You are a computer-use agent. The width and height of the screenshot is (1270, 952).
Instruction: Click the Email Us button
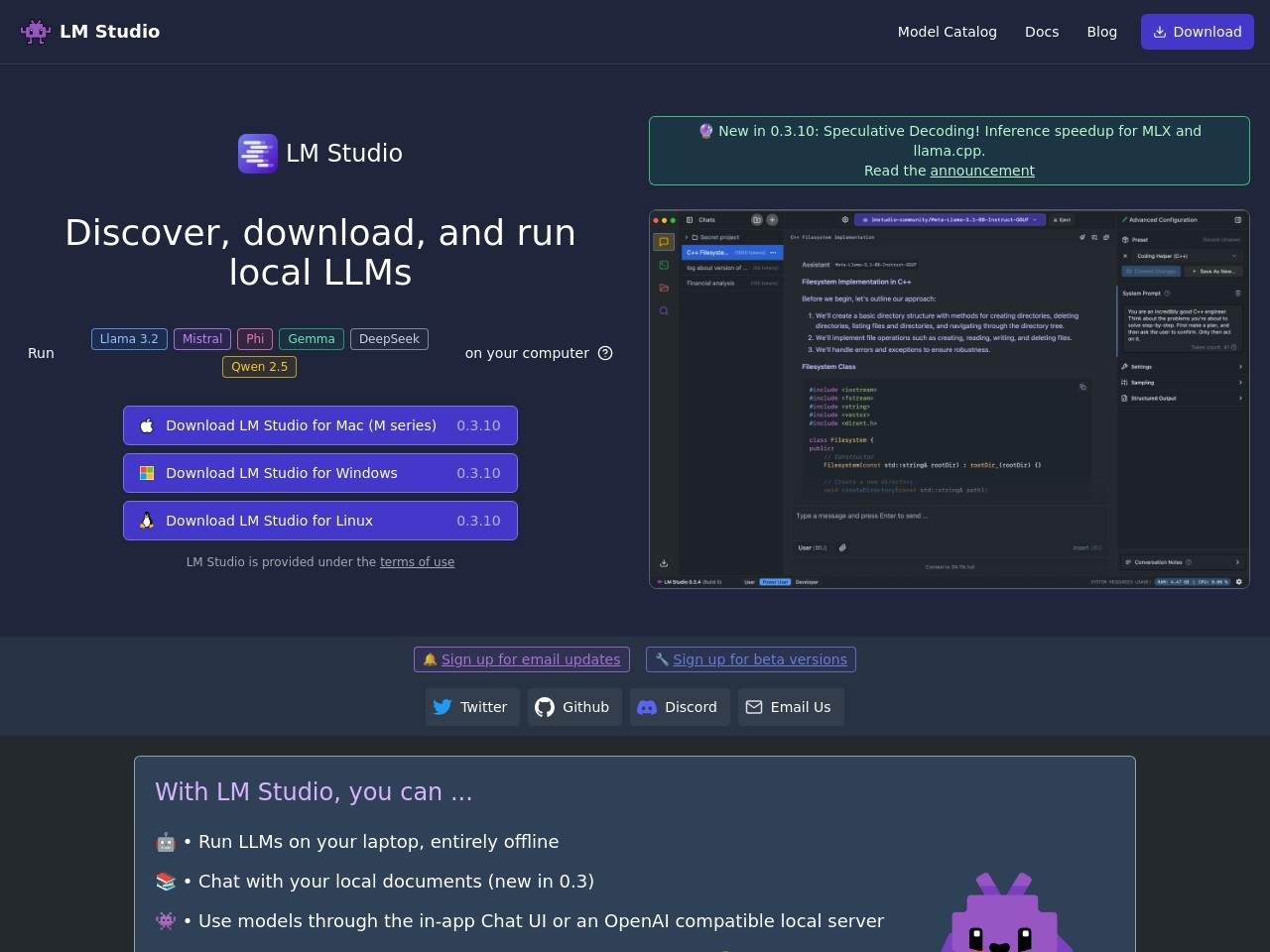click(x=791, y=707)
